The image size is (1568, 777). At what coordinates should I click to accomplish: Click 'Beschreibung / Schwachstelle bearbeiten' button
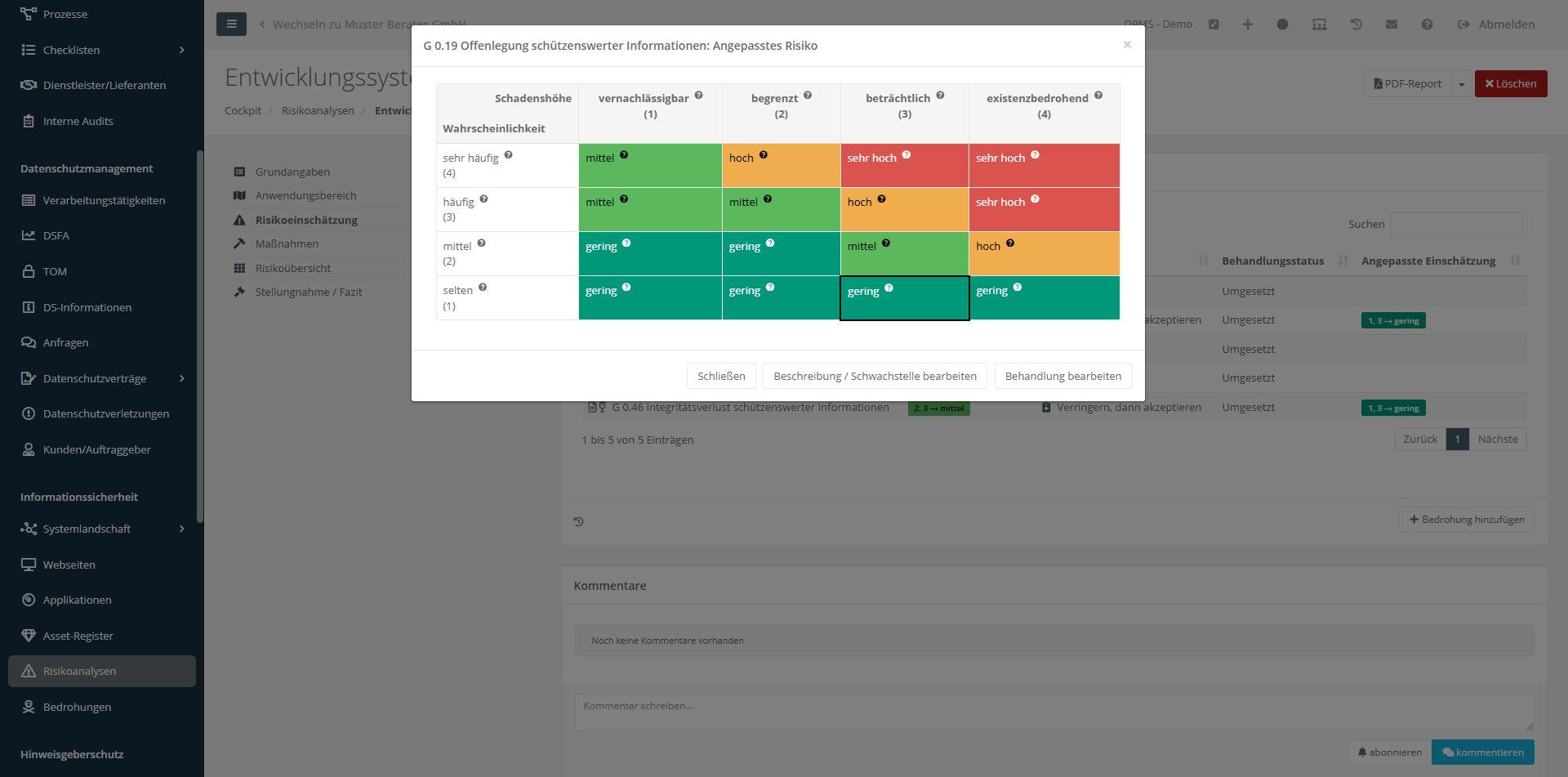coord(875,376)
